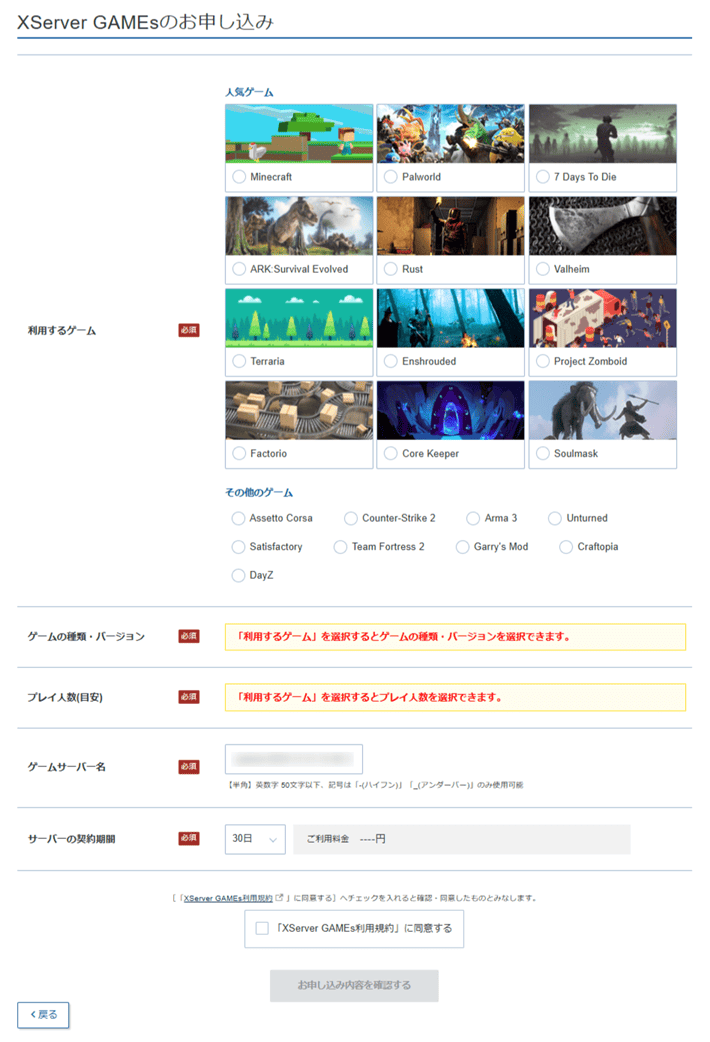The image size is (710, 1042).
Task: Click the 人気ゲーム section heading
Action: coord(249,92)
